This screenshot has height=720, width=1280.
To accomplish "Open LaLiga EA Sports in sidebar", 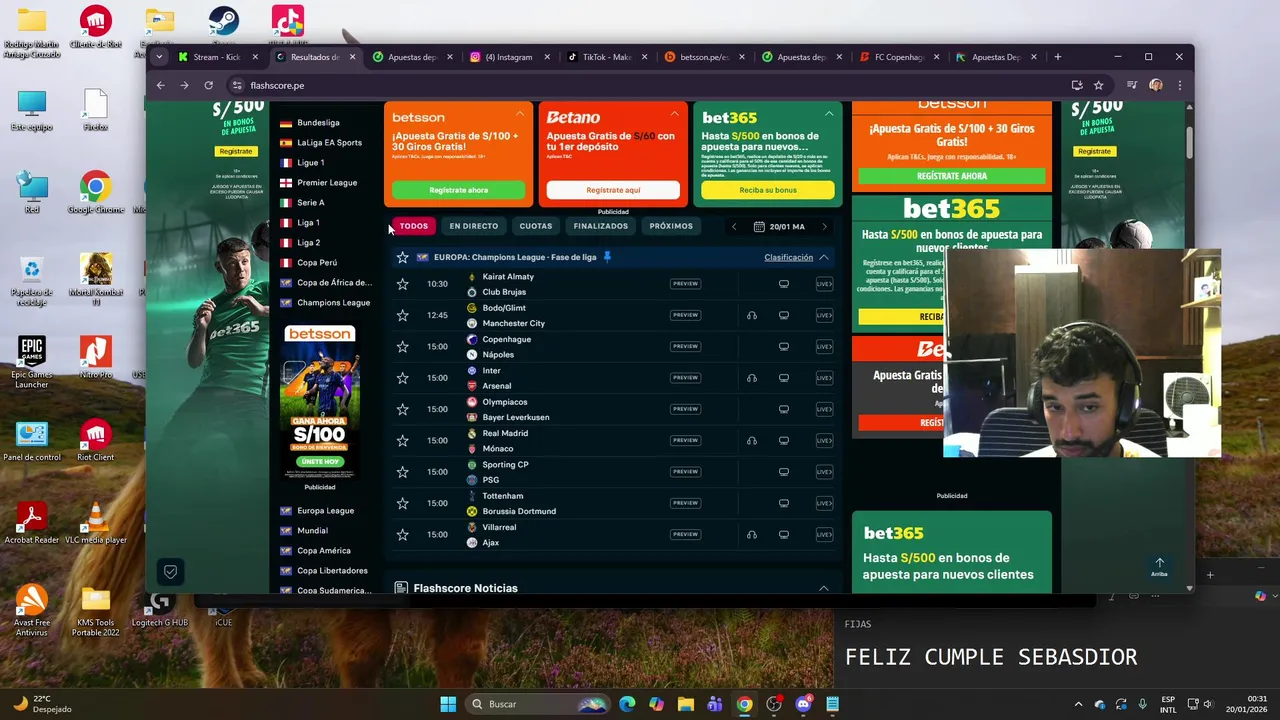I will point(329,143).
